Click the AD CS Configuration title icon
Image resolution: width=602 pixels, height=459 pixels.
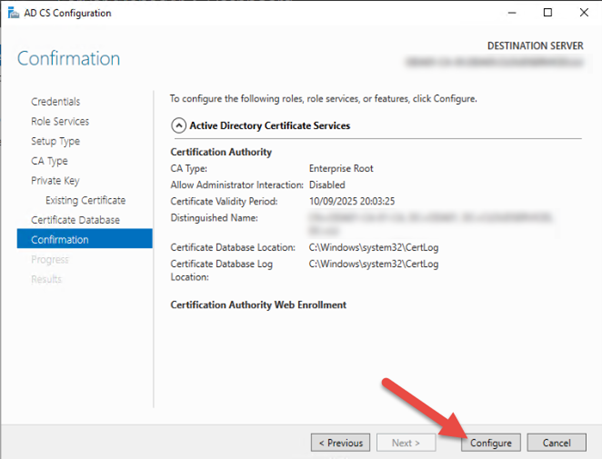coord(13,13)
